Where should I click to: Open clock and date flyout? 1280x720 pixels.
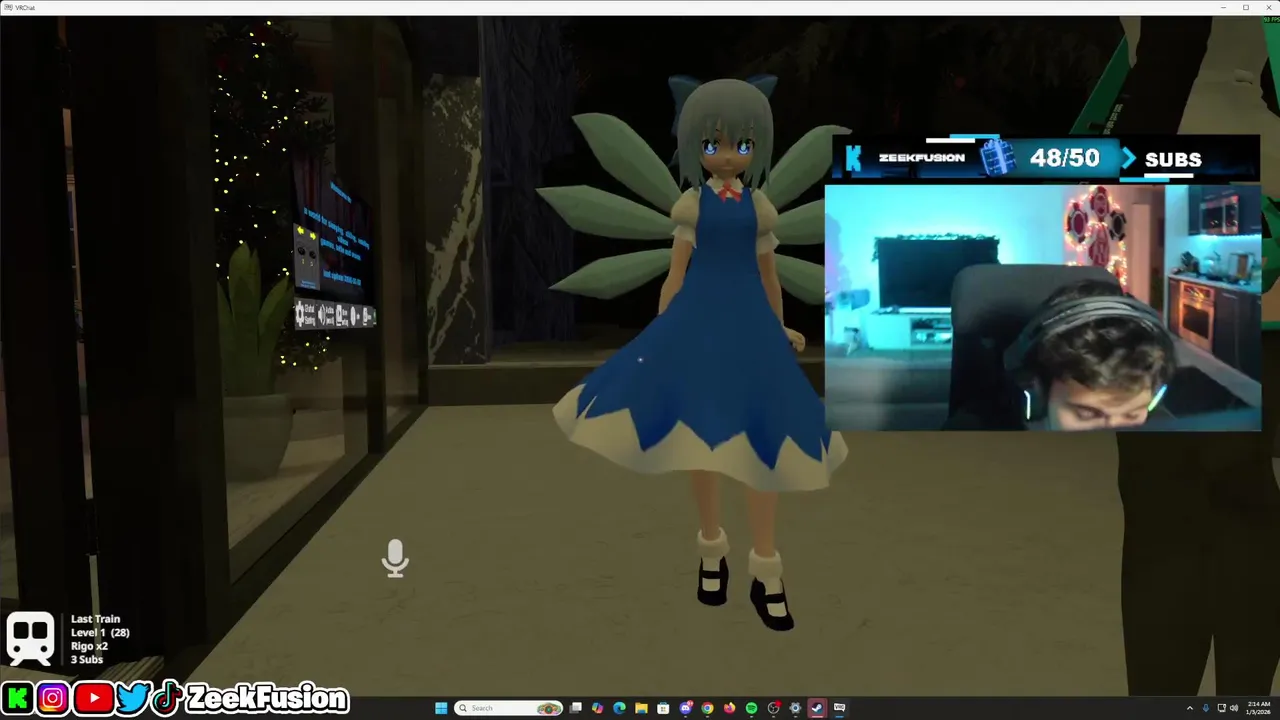click(1258, 708)
